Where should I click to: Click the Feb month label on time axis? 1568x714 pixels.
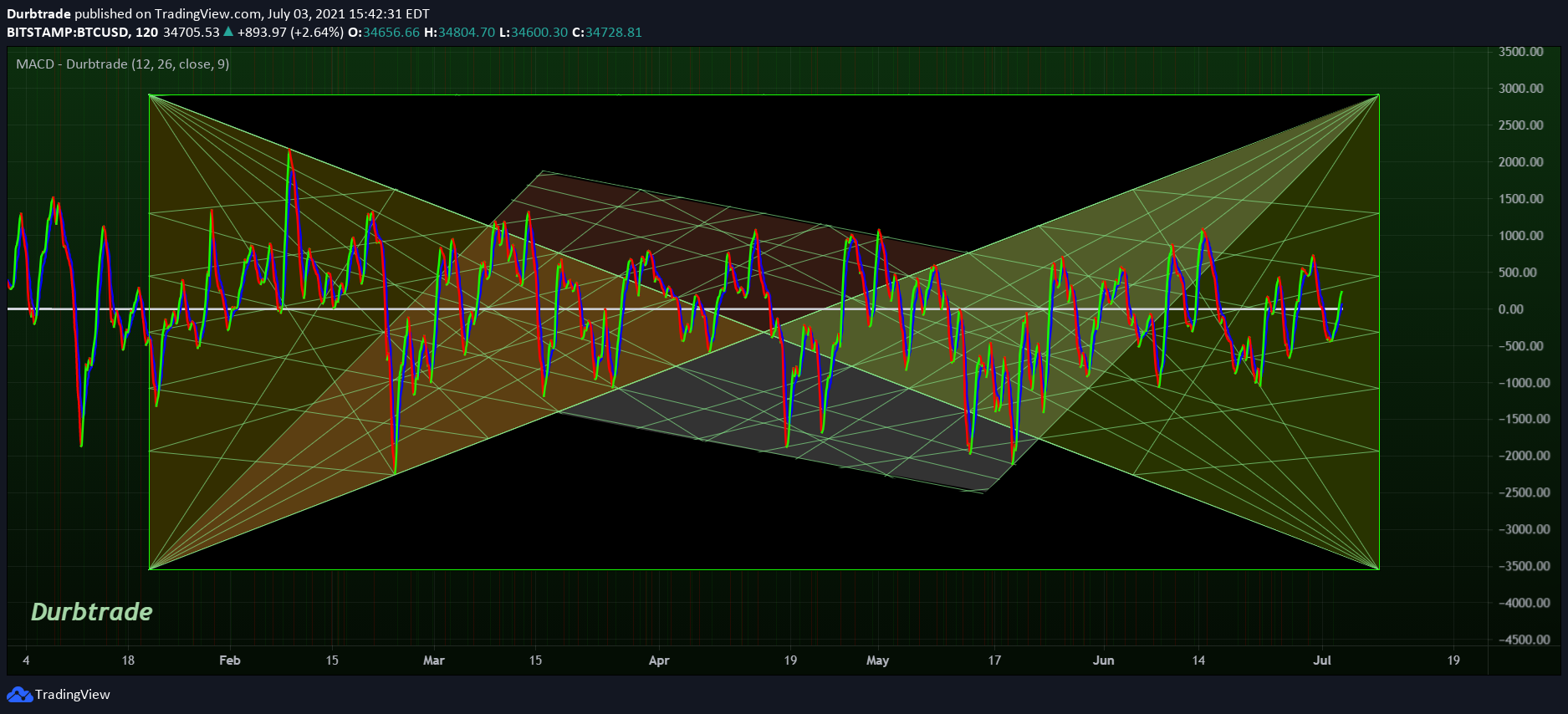click(x=230, y=660)
